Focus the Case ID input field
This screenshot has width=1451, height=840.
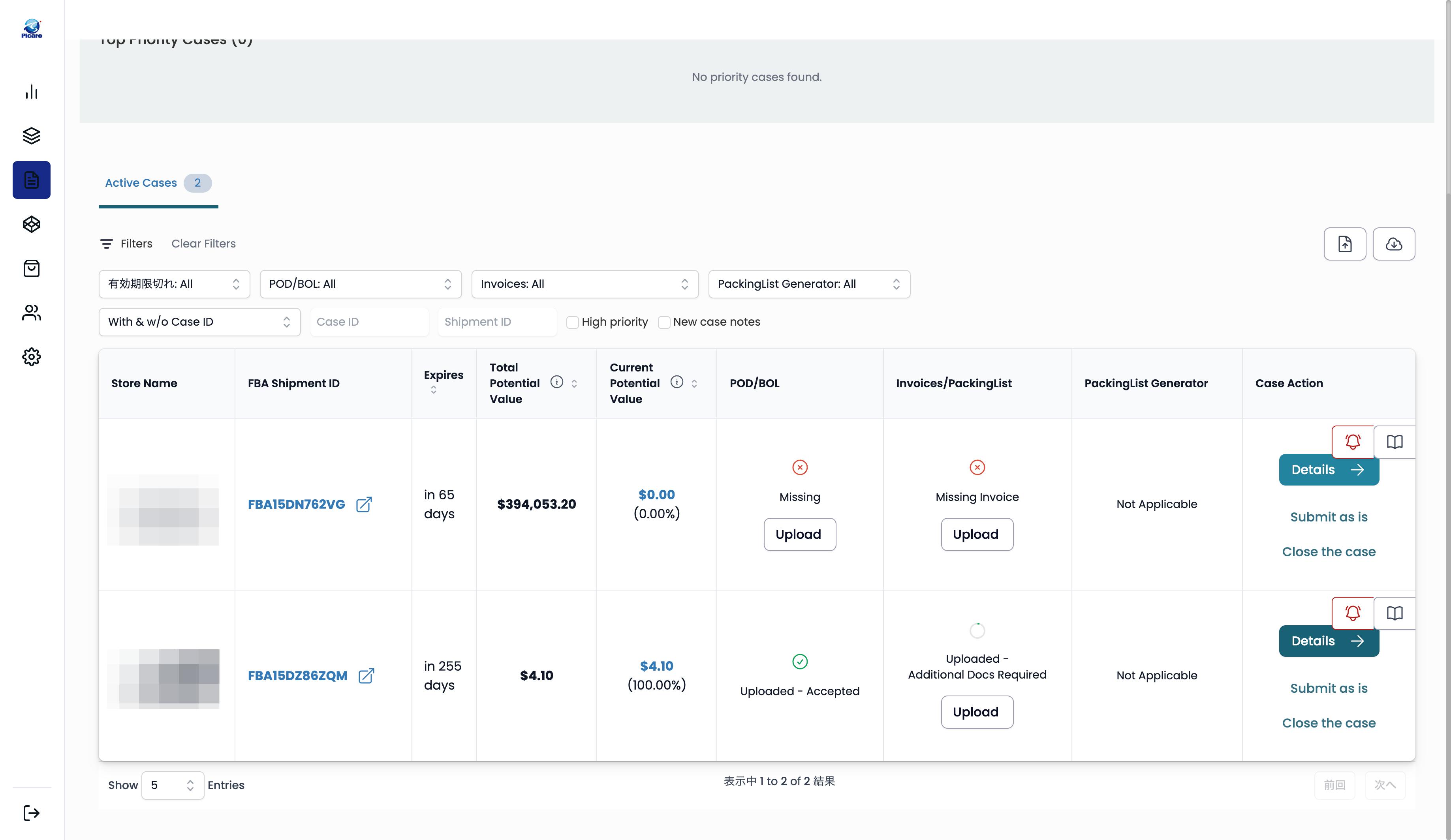(369, 322)
